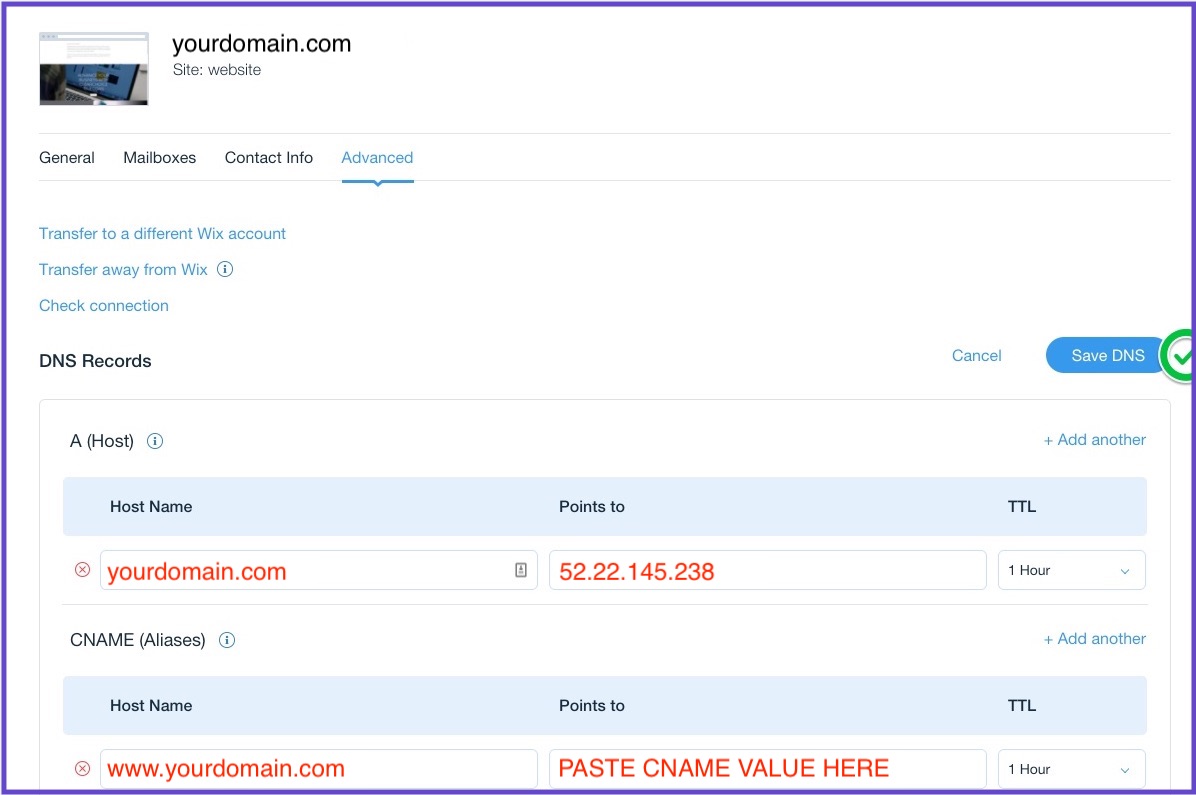Click Transfer to a different Wix account
The height and width of the screenshot is (795, 1196).
click(162, 233)
